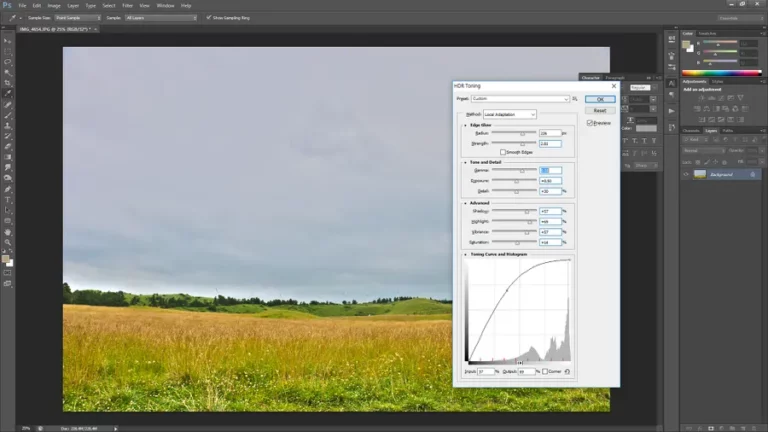Hide the Background layer with eye icon

click(x=687, y=174)
